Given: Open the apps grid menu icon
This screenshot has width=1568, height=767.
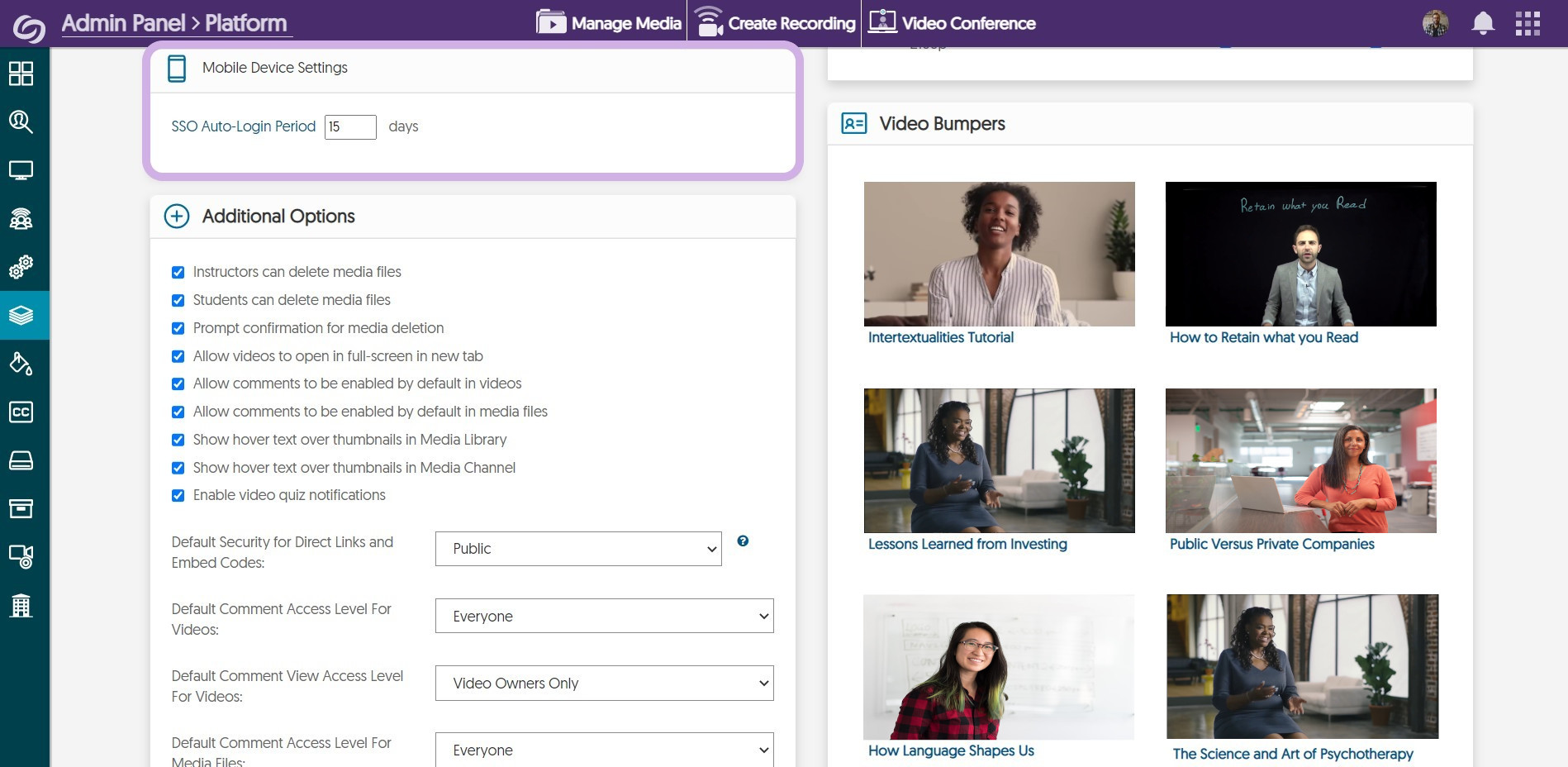Looking at the screenshot, I should [x=1528, y=23].
